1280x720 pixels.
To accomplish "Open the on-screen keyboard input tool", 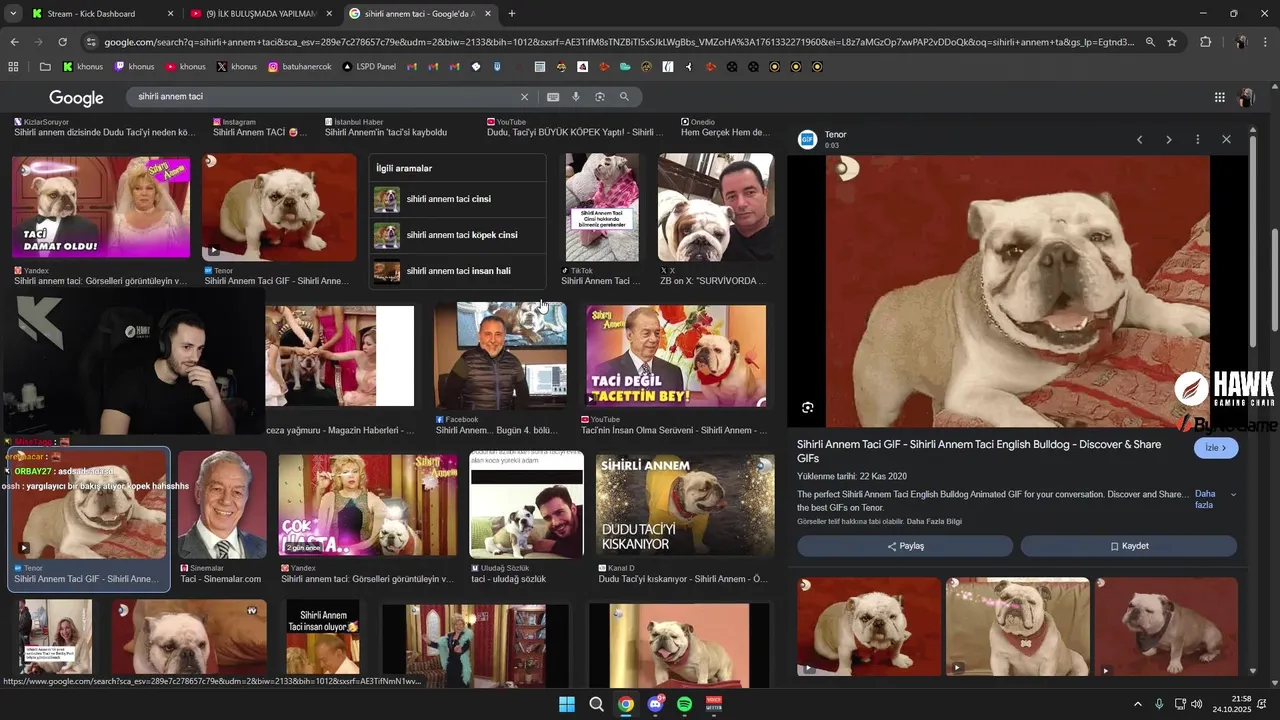I will [553, 97].
